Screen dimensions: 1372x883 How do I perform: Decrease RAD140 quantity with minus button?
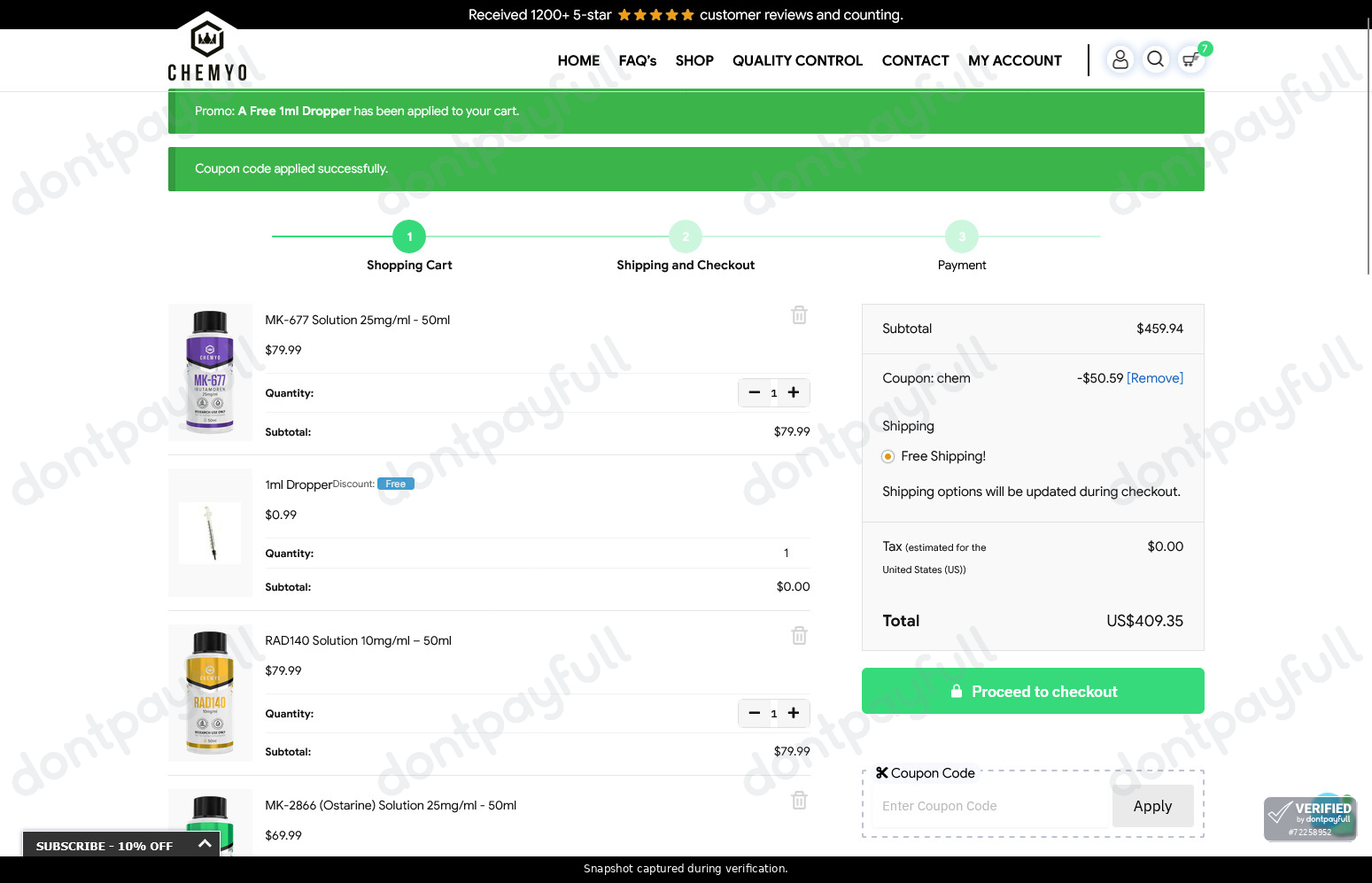[x=754, y=713]
